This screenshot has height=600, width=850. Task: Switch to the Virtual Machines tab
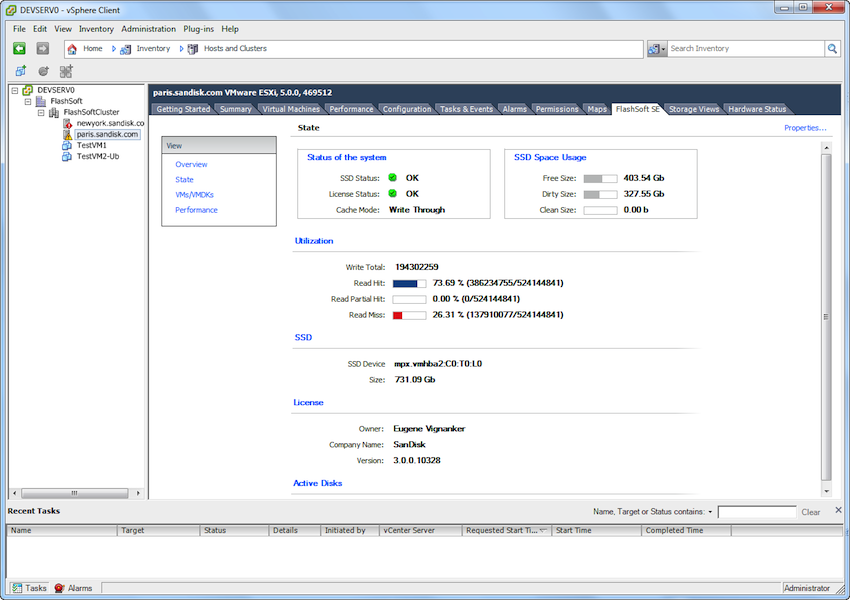point(291,109)
